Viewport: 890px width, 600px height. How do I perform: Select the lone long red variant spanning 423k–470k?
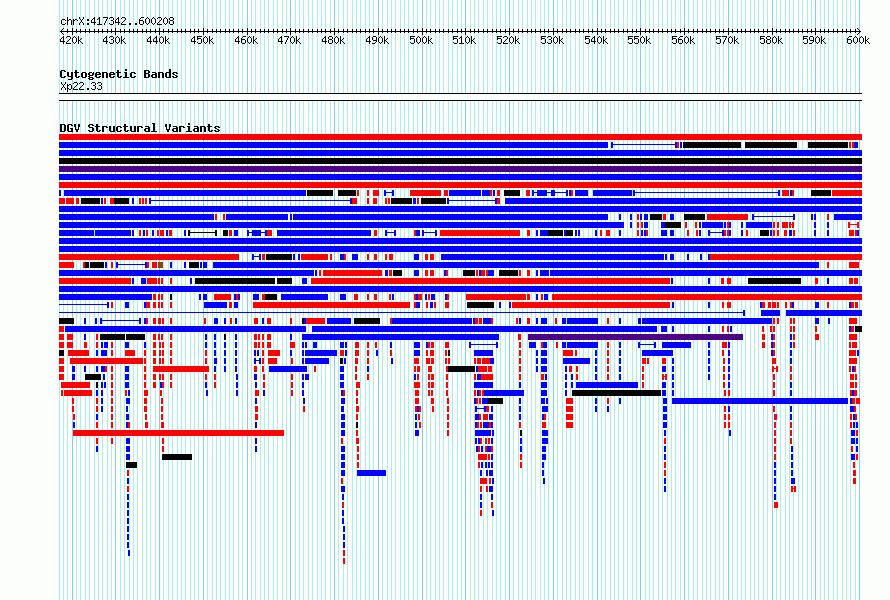(178, 433)
